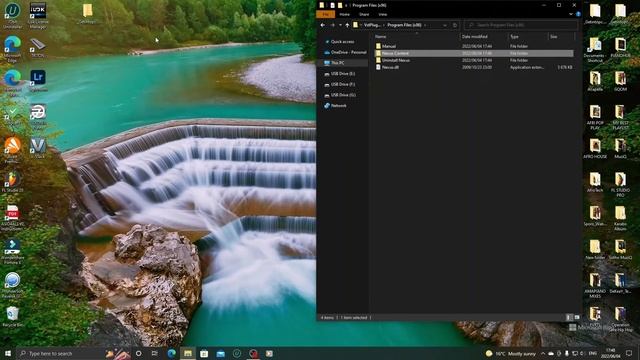The height and width of the screenshot is (360, 640).
Task: Refresh the current folder
Action: pos(455,25)
